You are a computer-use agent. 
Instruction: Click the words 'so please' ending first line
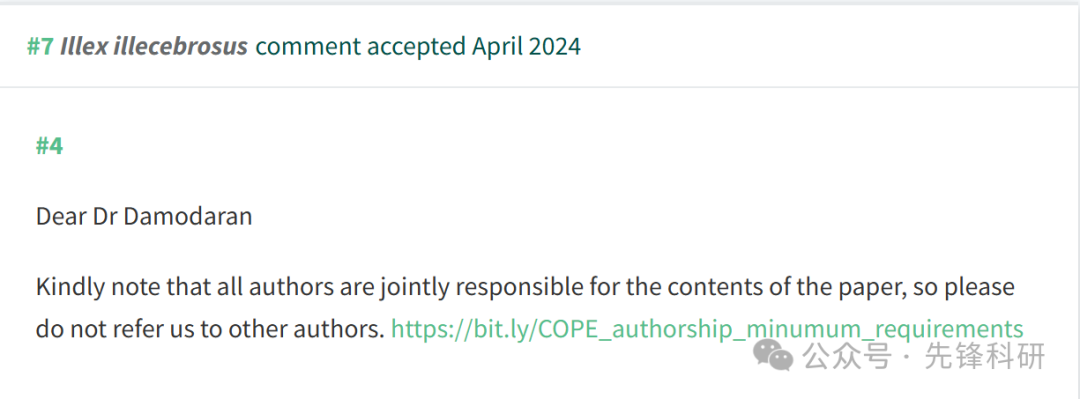pos(966,287)
